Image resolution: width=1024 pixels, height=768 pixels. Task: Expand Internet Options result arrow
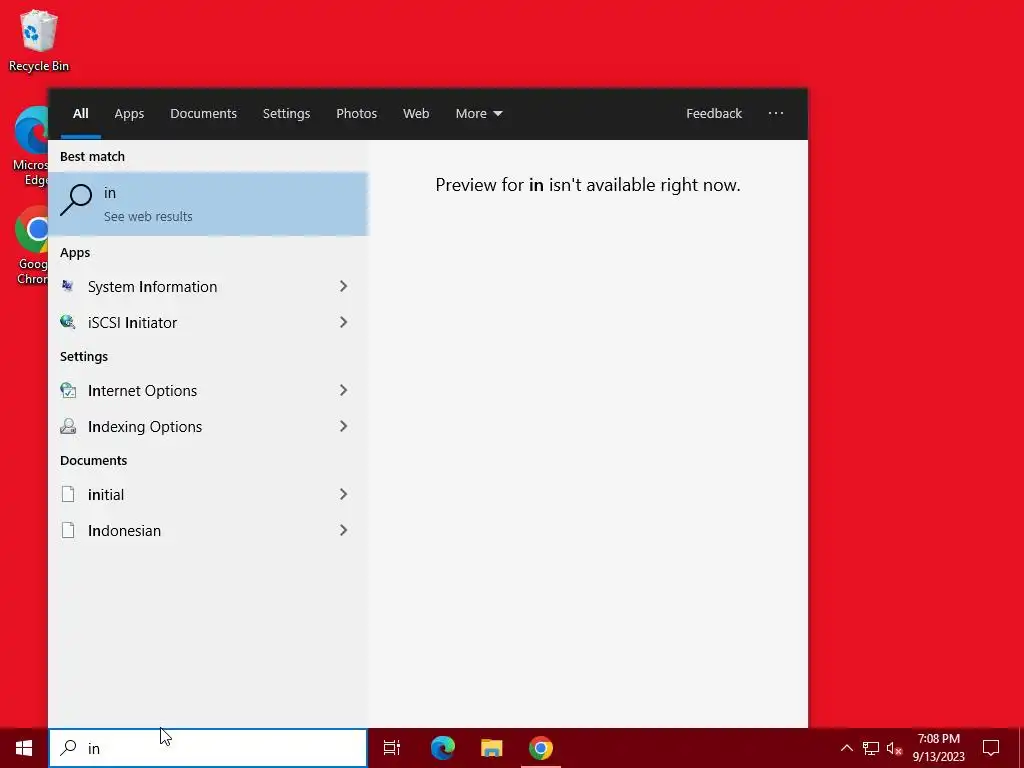(343, 390)
